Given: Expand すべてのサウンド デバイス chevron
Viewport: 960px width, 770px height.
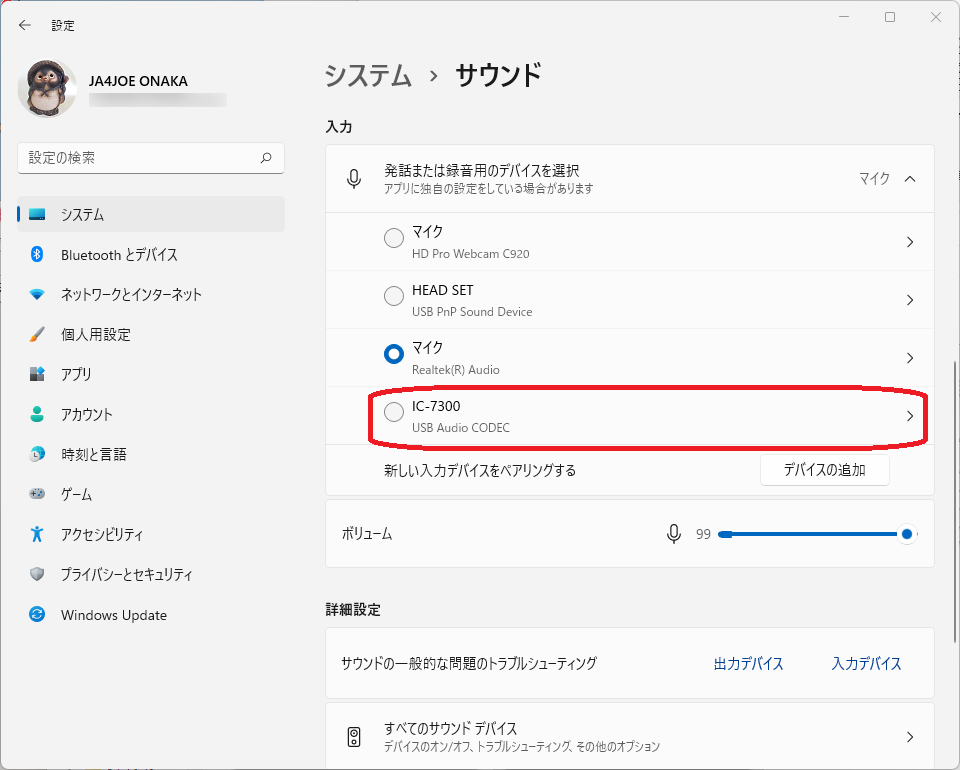Looking at the screenshot, I should pos(909,737).
